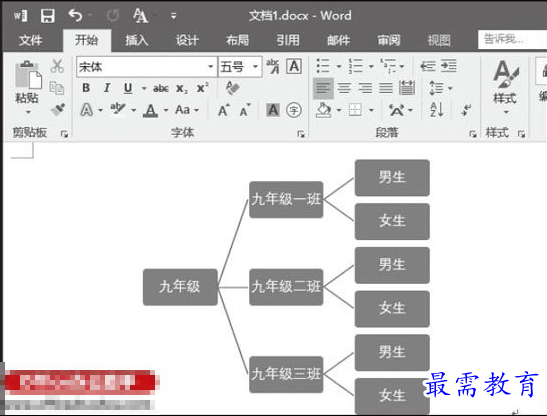Click the Redo icon in the title bar
This screenshot has height=416, width=547.
(x=113, y=16)
